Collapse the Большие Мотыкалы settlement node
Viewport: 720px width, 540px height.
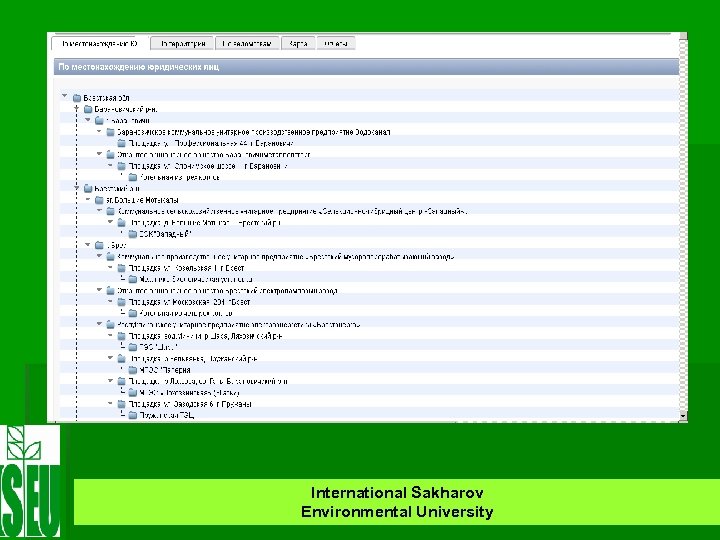(88, 199)
